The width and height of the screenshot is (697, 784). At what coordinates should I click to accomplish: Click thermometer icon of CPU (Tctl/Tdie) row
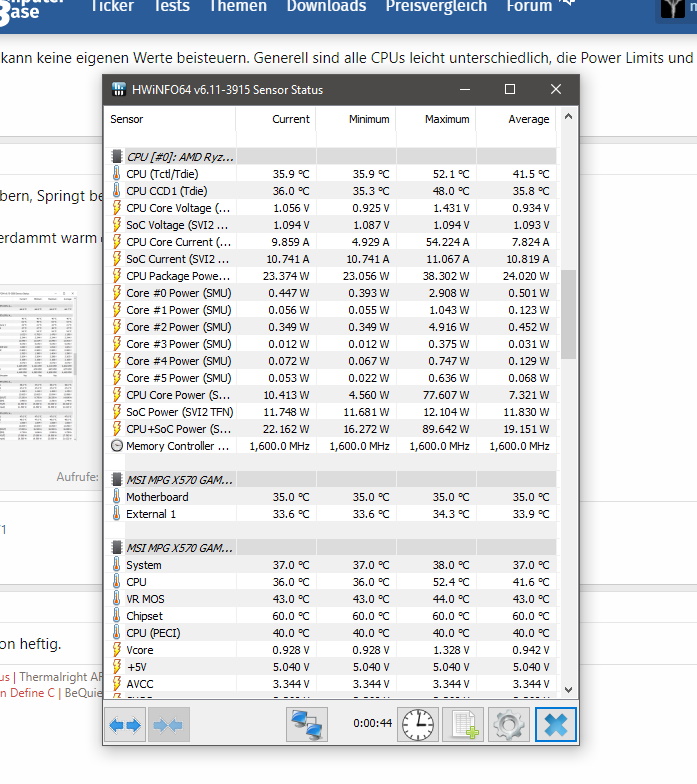(x=116, y=174)
